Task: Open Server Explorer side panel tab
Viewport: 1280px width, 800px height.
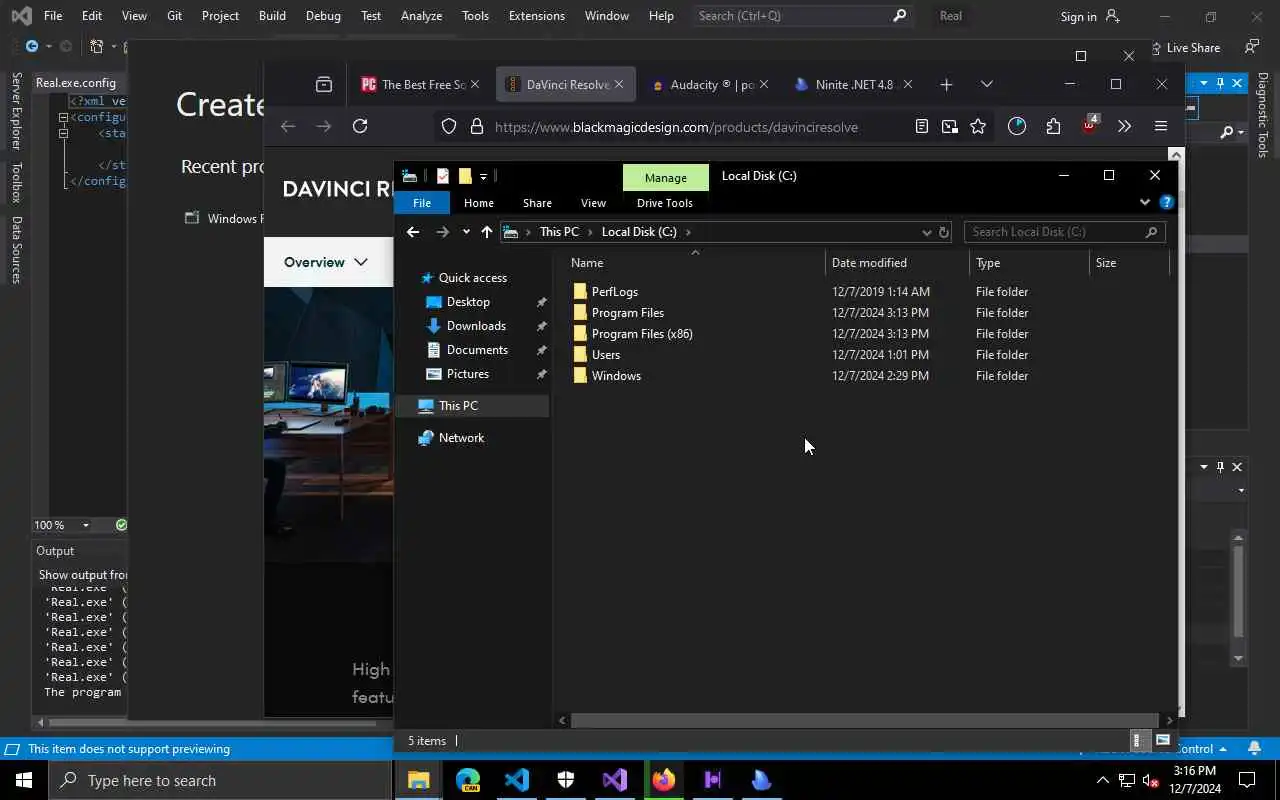Action: click(16, 111)
